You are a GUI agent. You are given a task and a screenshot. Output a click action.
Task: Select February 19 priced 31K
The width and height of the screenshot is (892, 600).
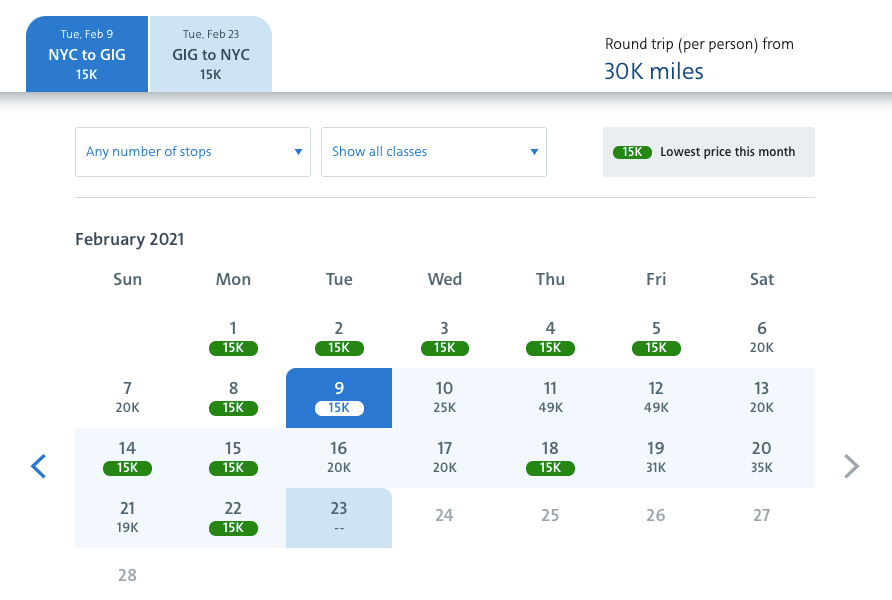click(656, 458)
